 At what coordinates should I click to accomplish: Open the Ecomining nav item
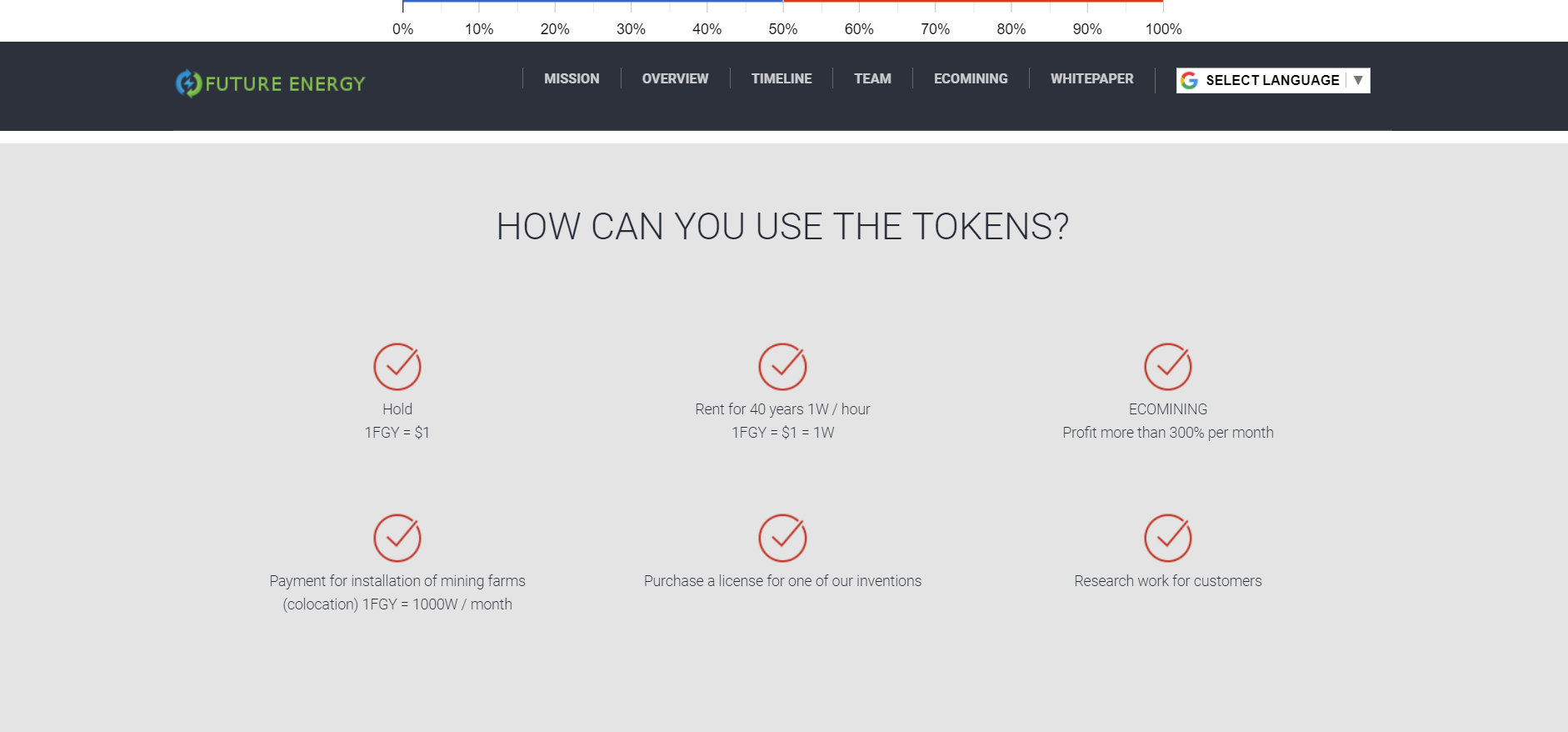(x=971, y=78)
